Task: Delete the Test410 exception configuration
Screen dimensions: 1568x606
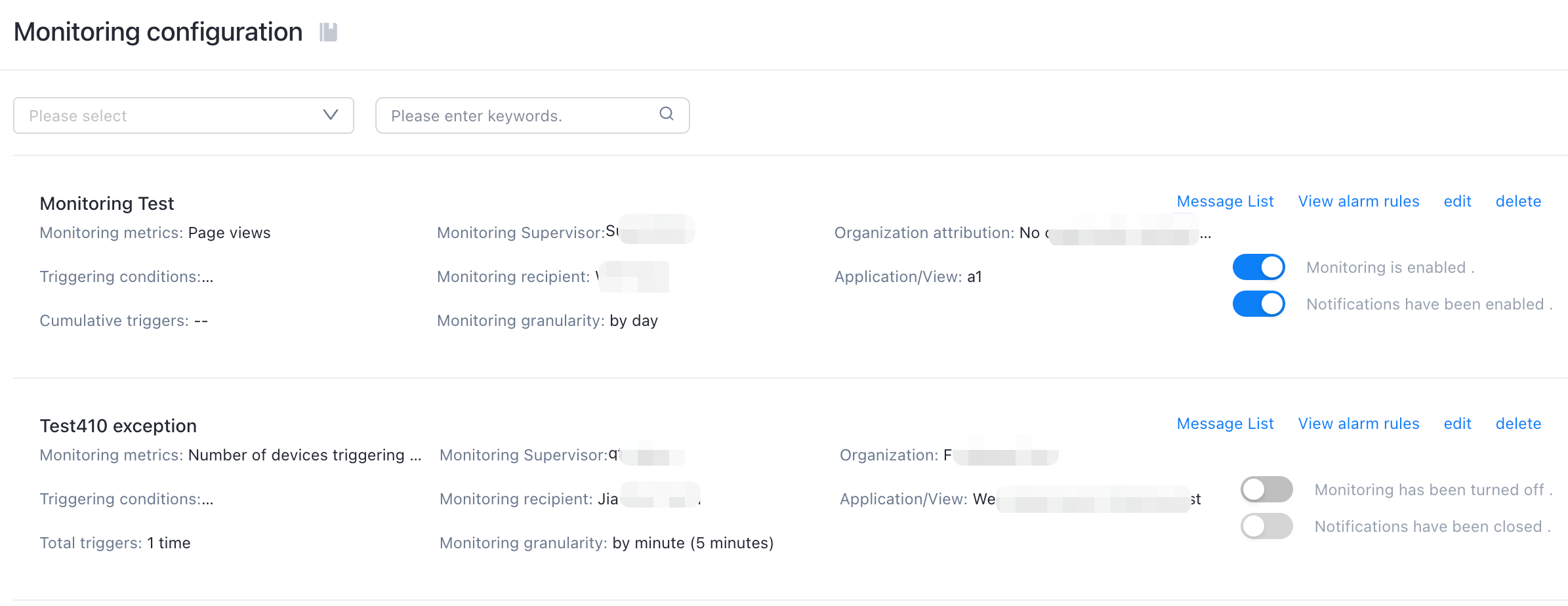Action: coord(1518,424)
